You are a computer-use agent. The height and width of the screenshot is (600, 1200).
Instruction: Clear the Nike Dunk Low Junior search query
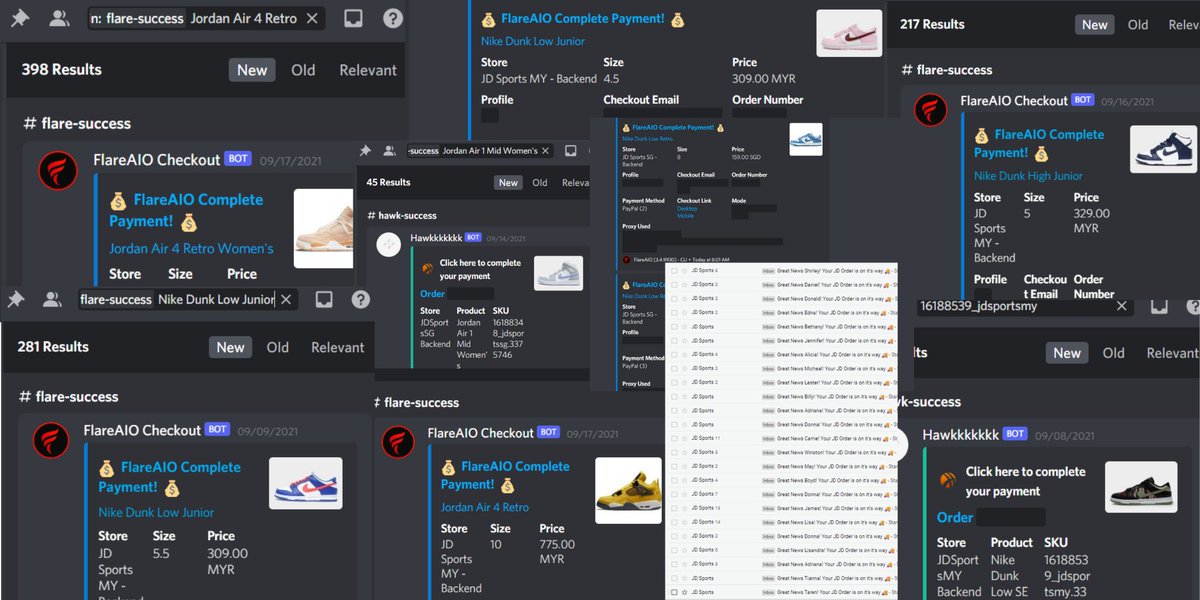click(286, 299)
